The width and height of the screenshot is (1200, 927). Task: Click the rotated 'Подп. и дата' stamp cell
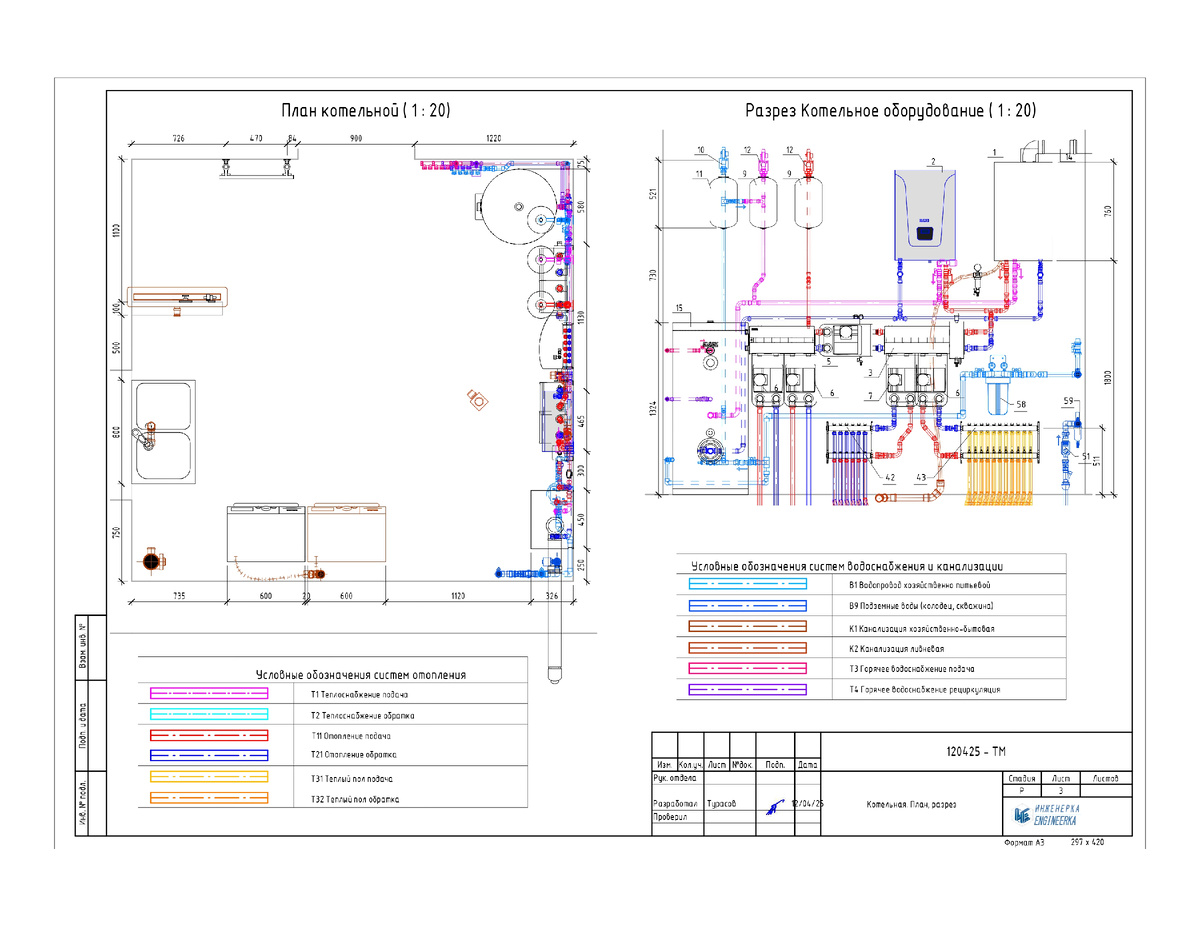tap(82, 726)
